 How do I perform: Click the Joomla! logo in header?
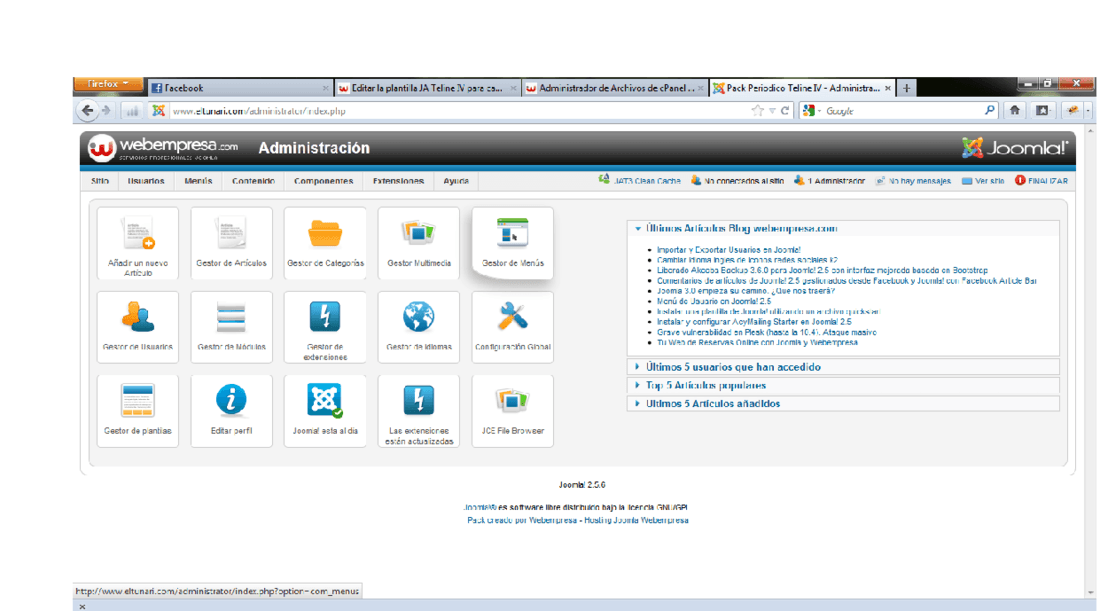[x=1014, y=148]
